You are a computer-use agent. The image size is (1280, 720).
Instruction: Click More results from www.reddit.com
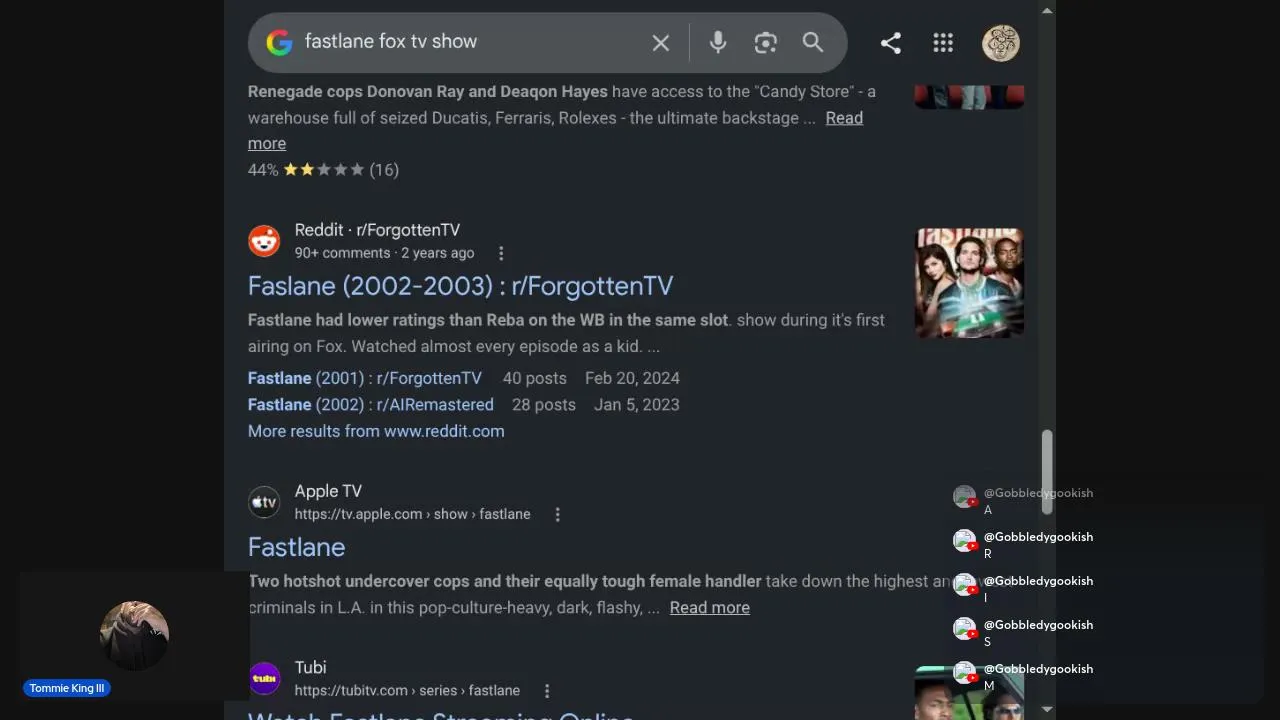tap(376, 431)
